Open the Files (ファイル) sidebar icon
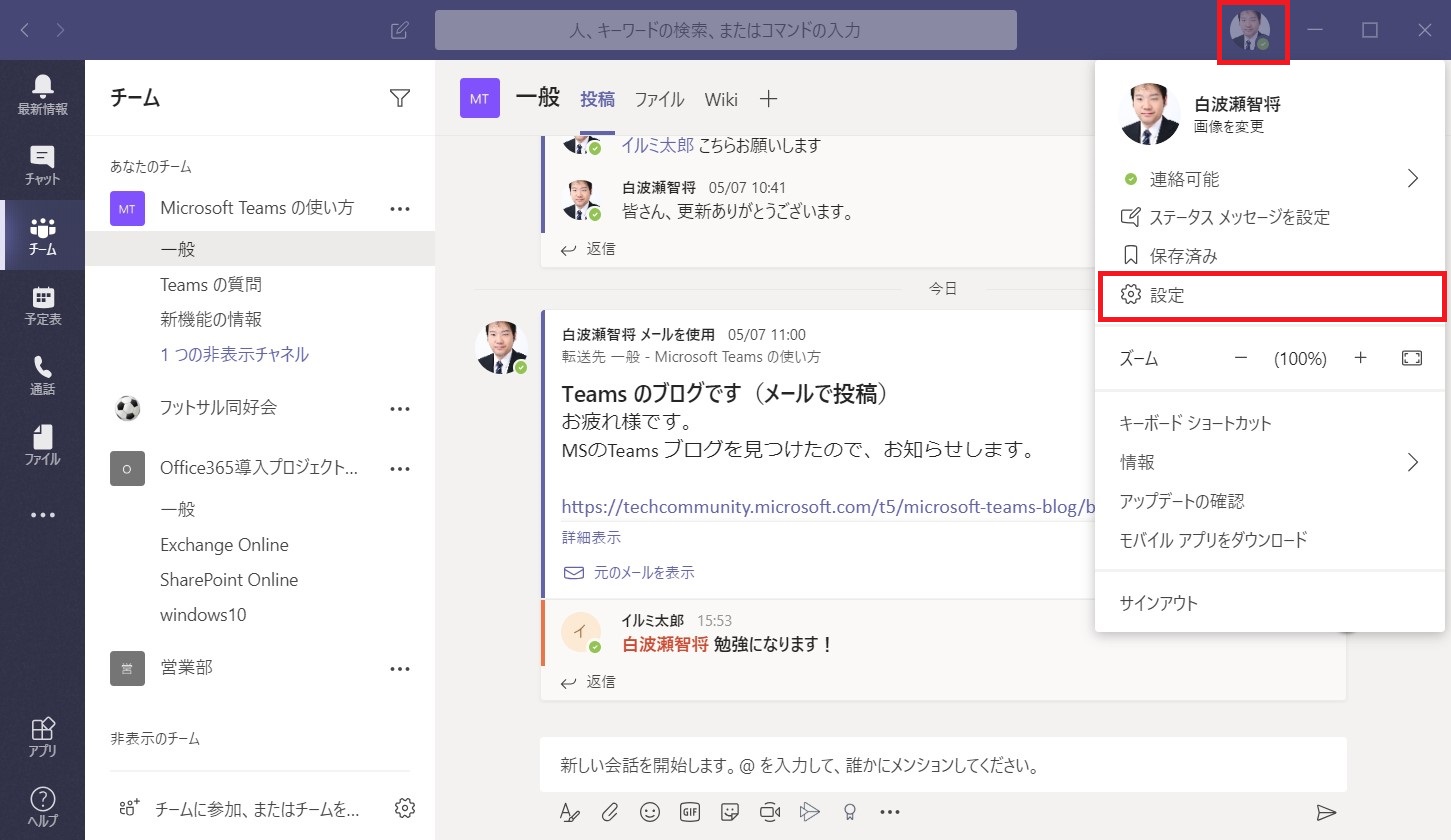Image resolution: width=1451 pixels, height=840 pixels. point(42,445)
